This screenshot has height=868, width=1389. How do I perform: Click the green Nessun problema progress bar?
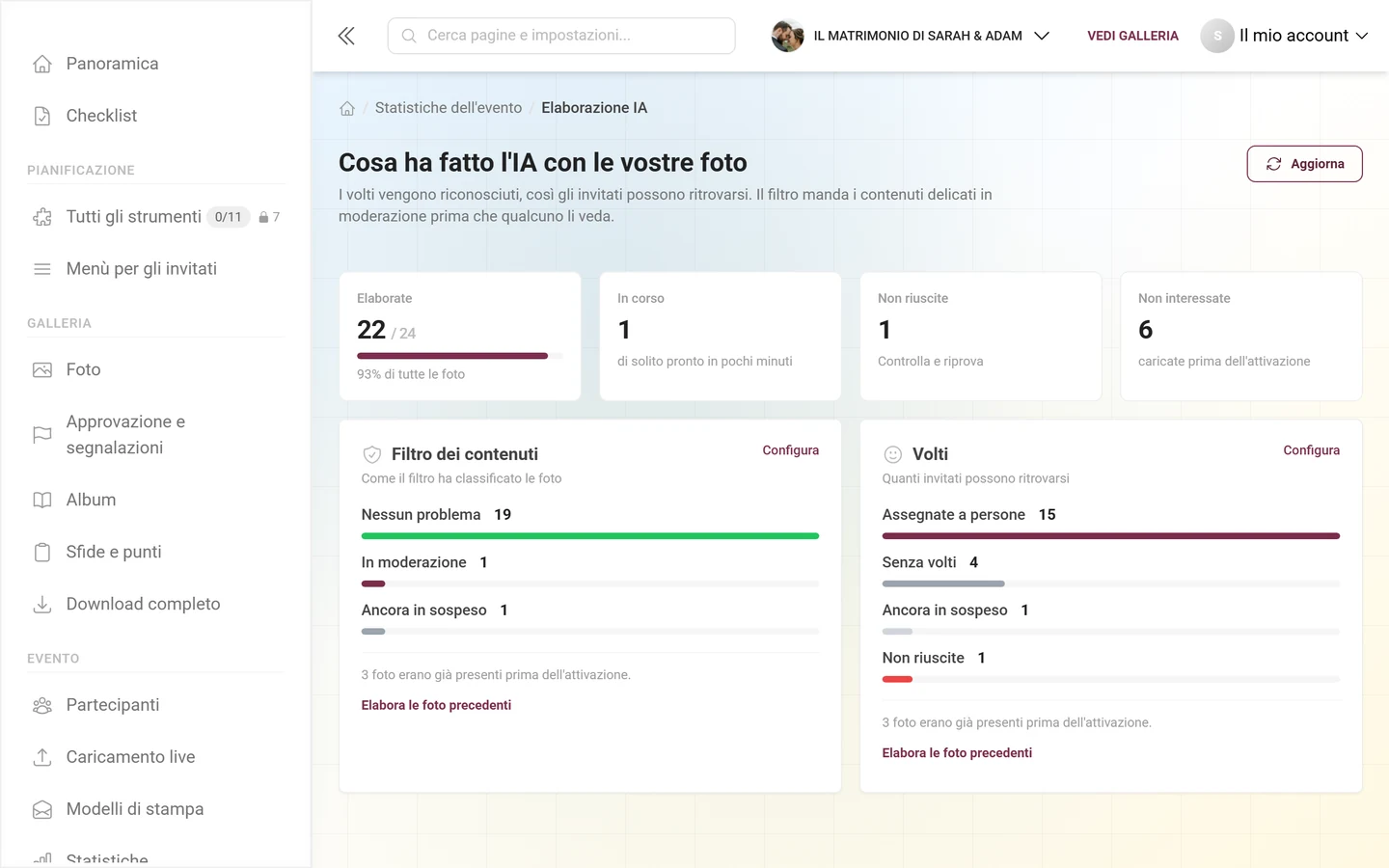click(x=590, y=536)
